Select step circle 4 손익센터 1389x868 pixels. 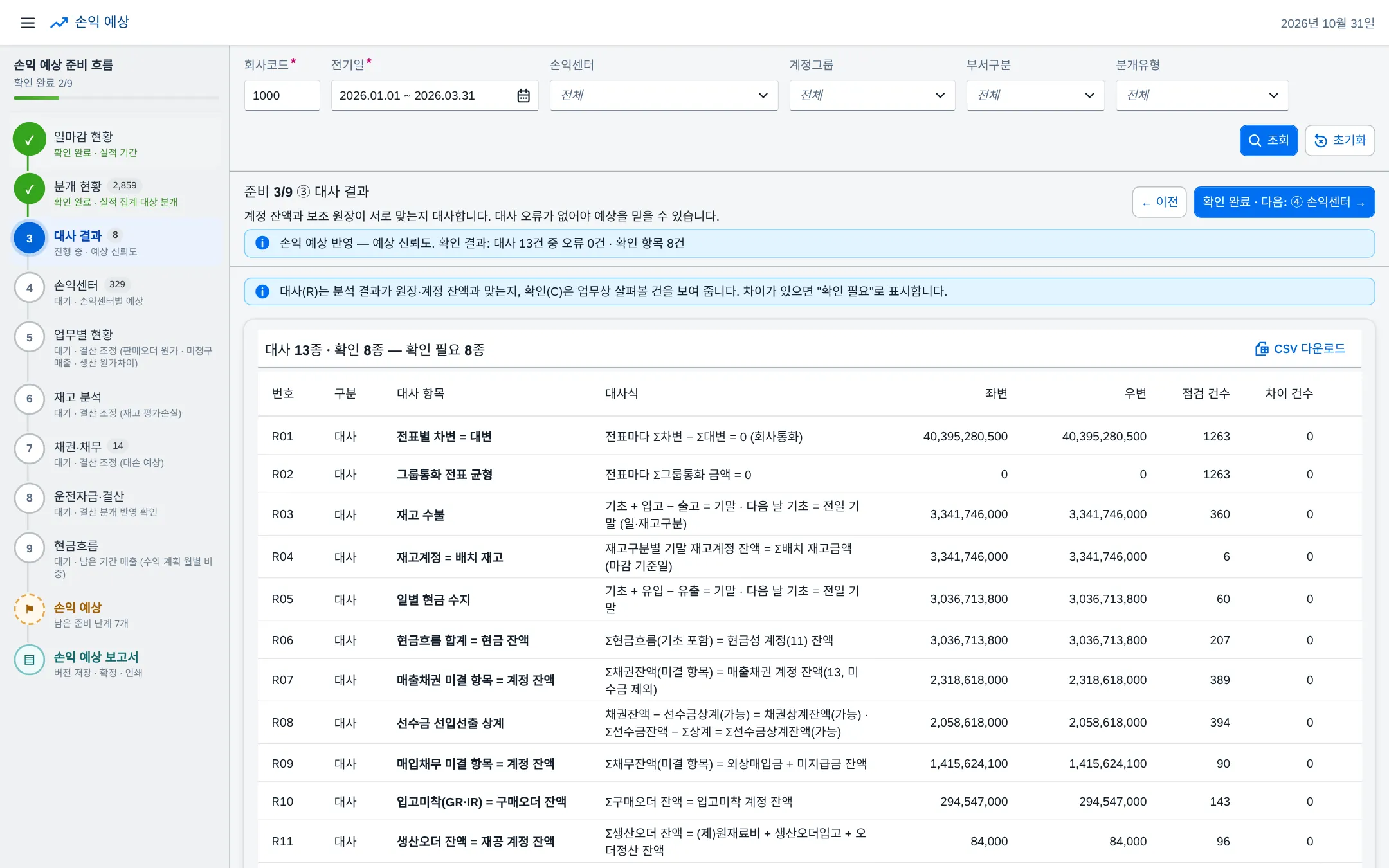(x=30, y=288)
